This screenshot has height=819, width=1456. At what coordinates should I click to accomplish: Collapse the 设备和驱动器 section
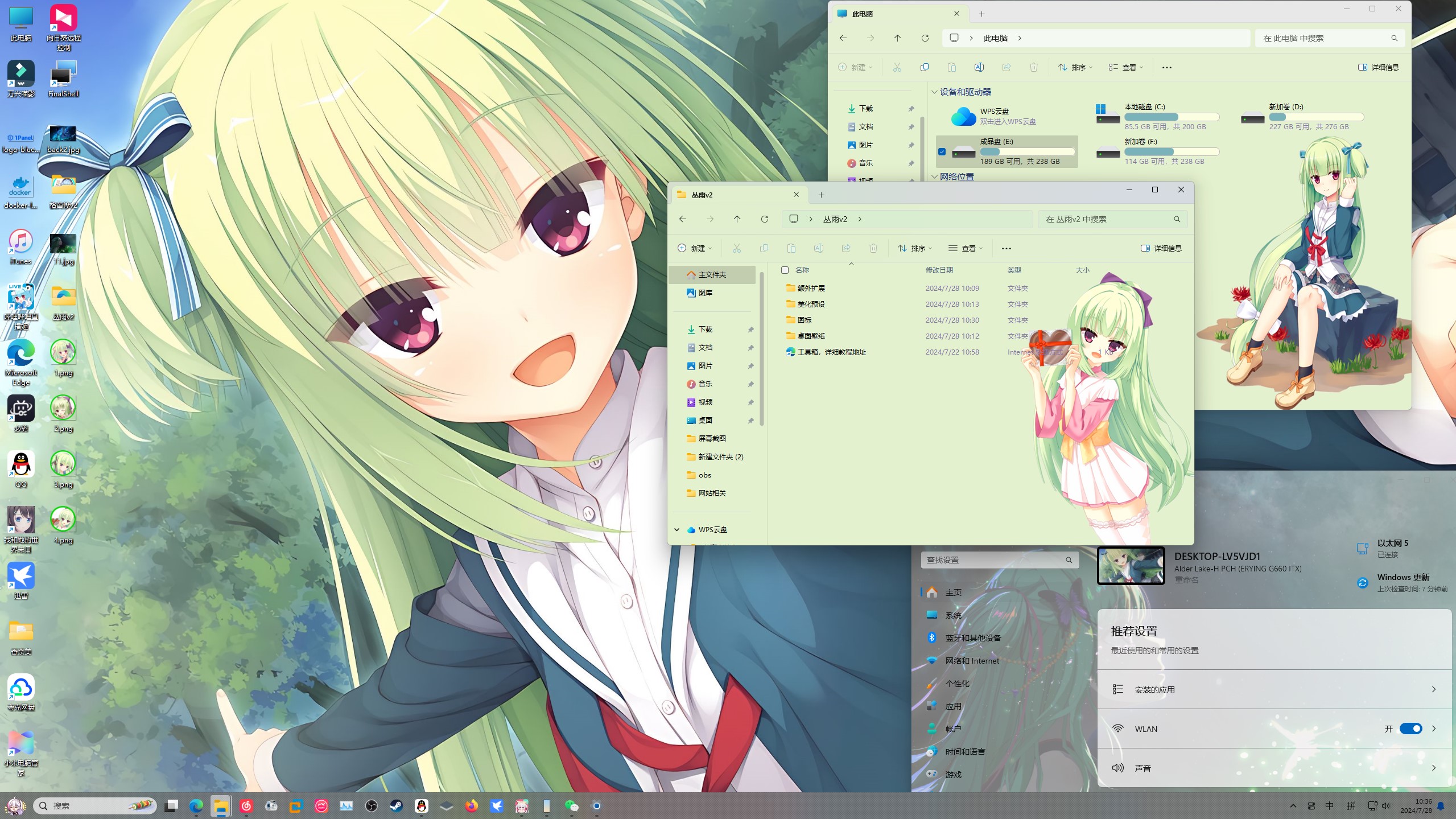click(x=934, y=92)
